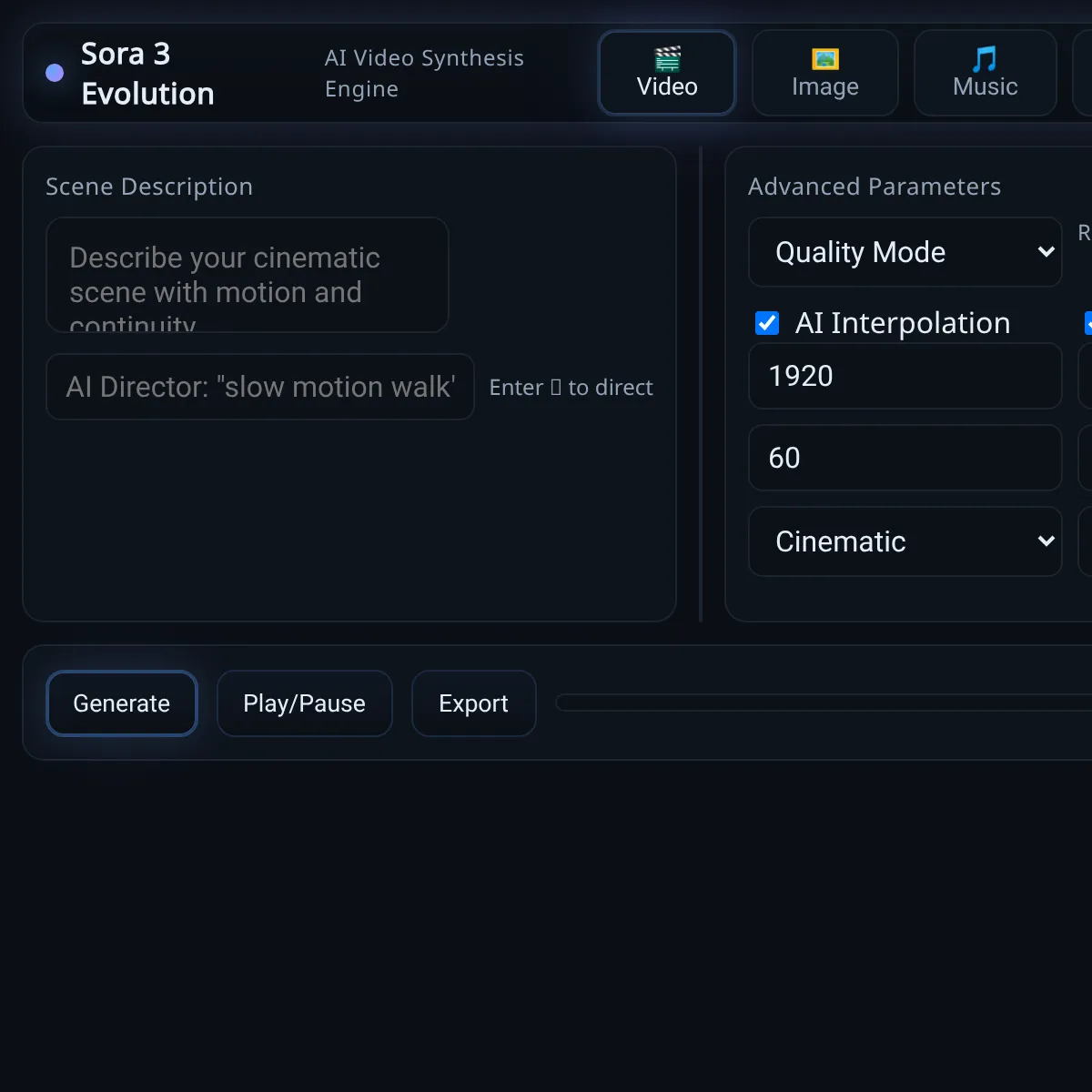
Task: Click the clapperboard icon on Video tab
Action: click(x=667, y=59)
